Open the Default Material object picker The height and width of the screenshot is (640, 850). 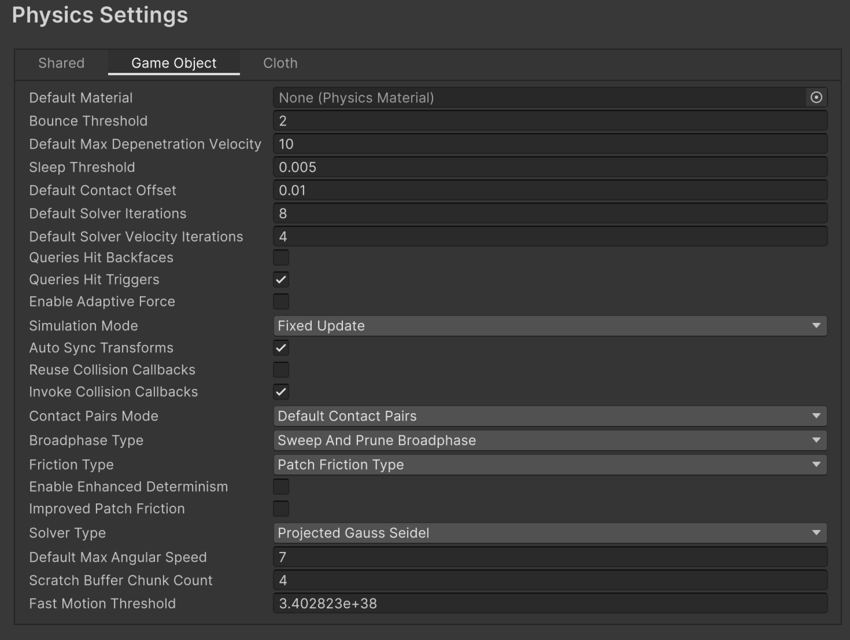[816, 97]
